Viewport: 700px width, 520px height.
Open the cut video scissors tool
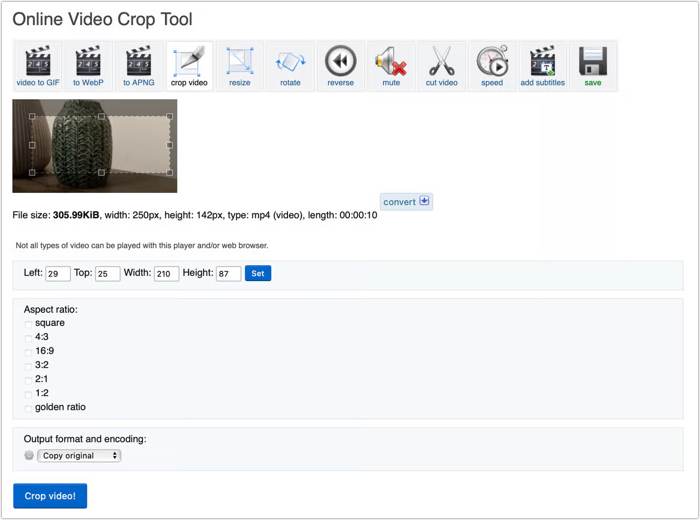[441, 66]
